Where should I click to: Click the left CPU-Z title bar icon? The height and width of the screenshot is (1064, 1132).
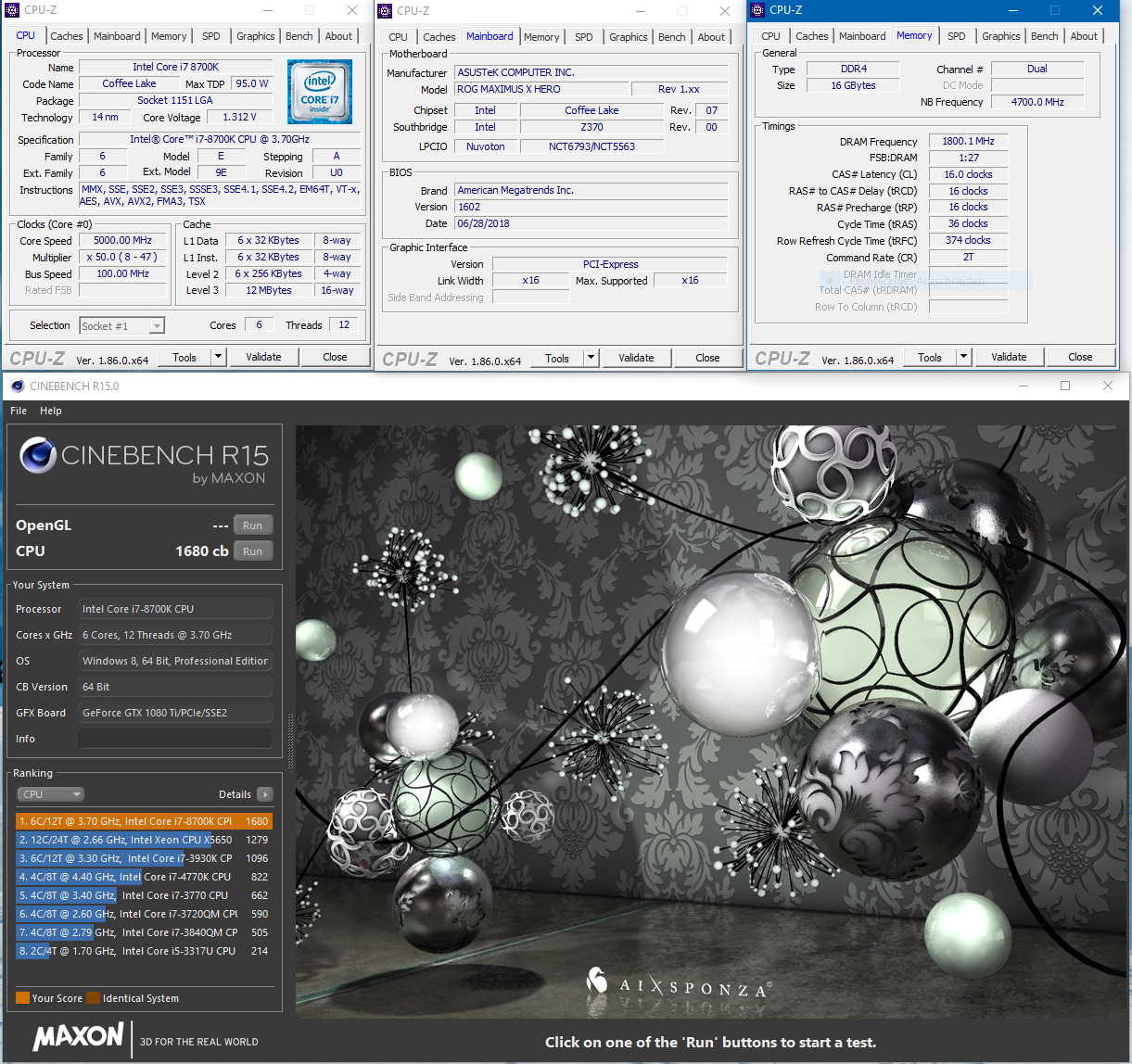tap(13, 10)
